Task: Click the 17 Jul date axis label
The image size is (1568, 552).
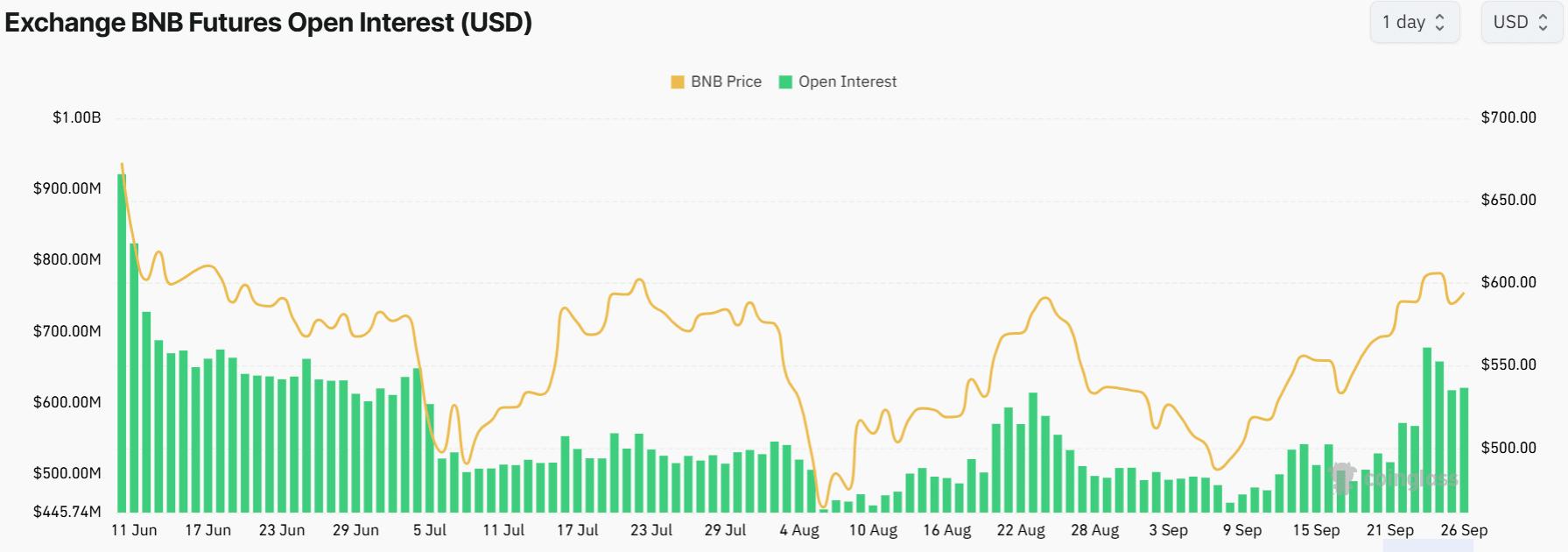Action: click(578, 530)
